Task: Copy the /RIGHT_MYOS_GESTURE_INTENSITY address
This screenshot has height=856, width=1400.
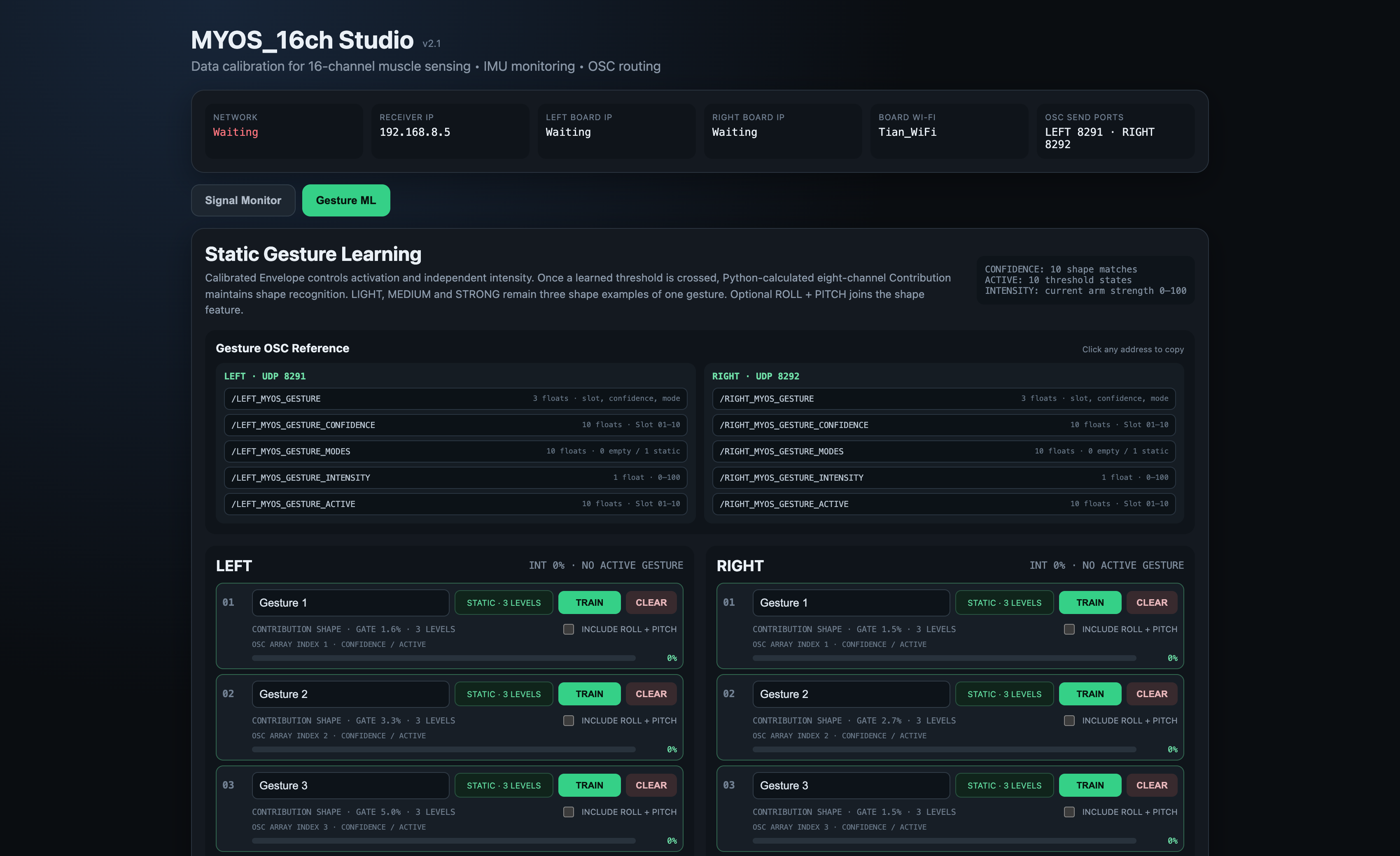Action: [944, 477]
